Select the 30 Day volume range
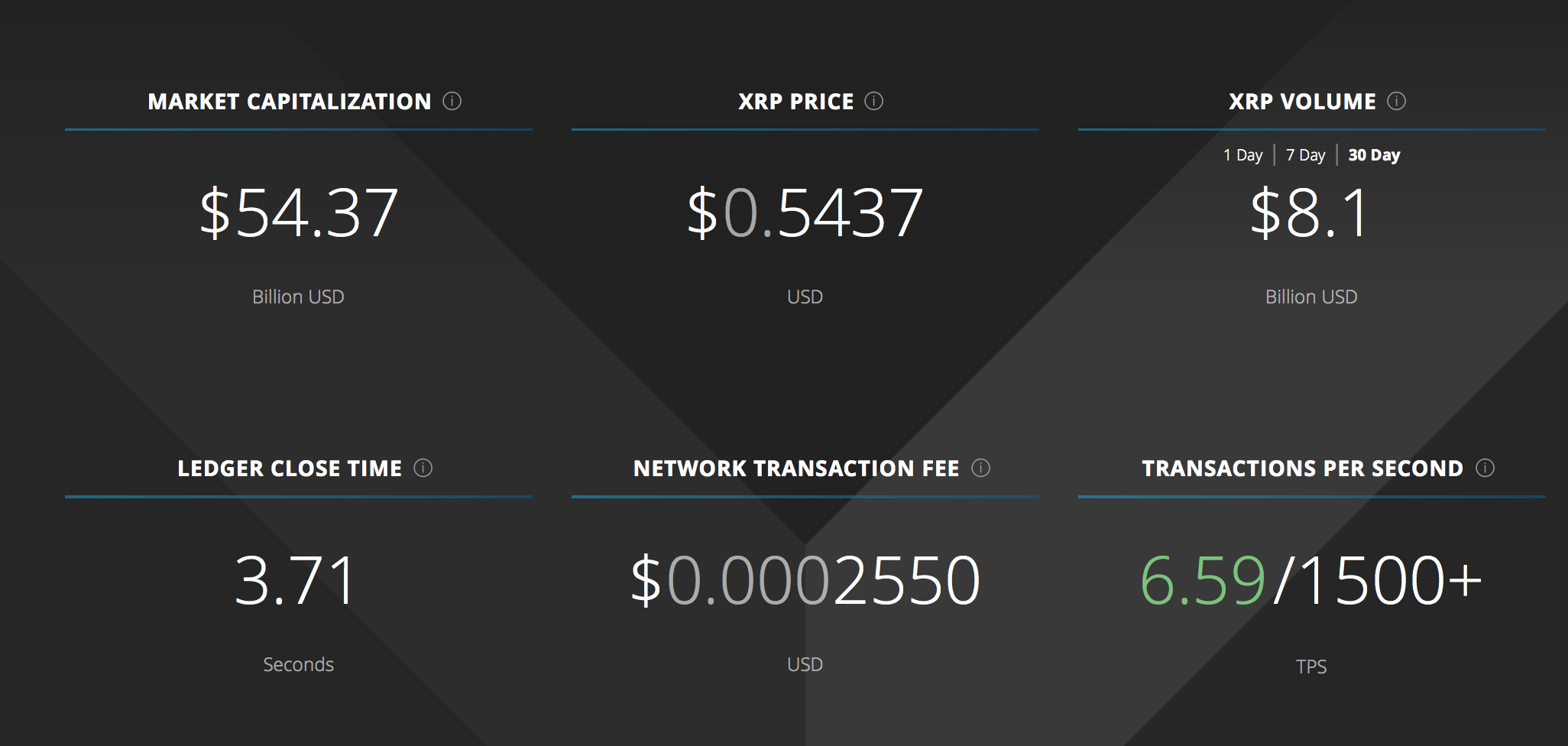Screen dimensions: 1568x746 tap(1374, 155)
